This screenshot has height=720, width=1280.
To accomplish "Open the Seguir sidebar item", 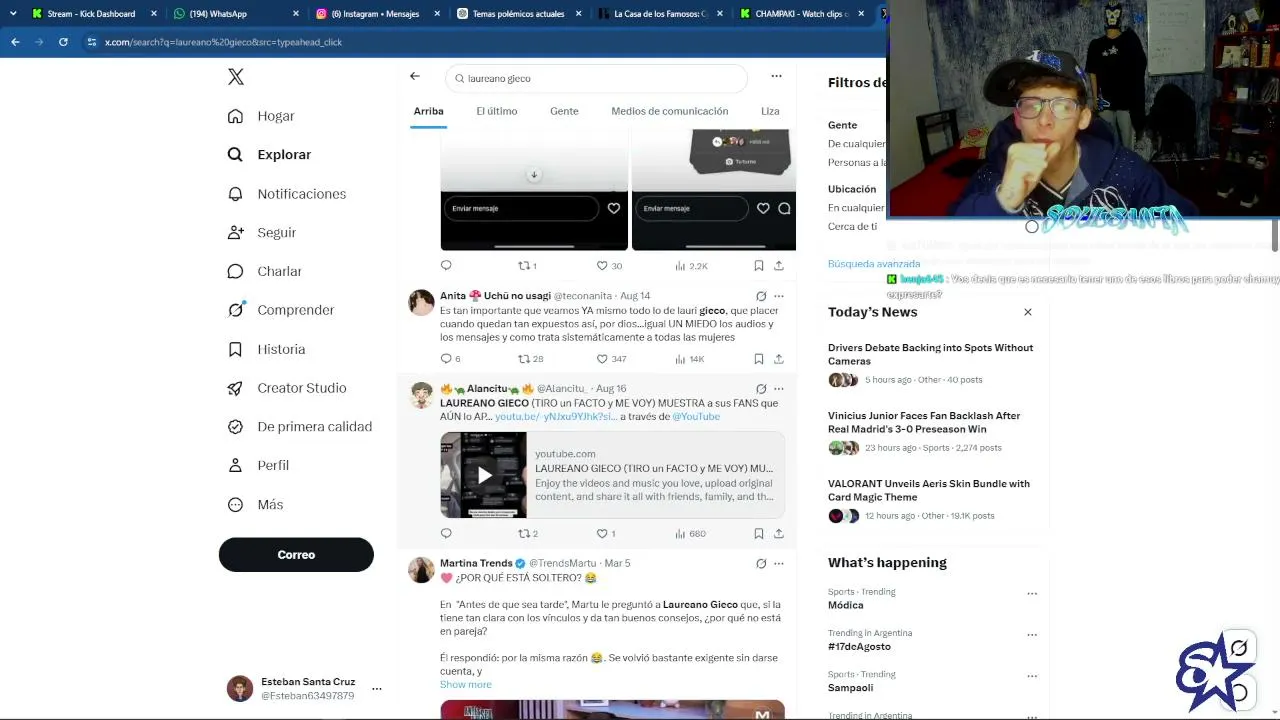I will [261, 232].
